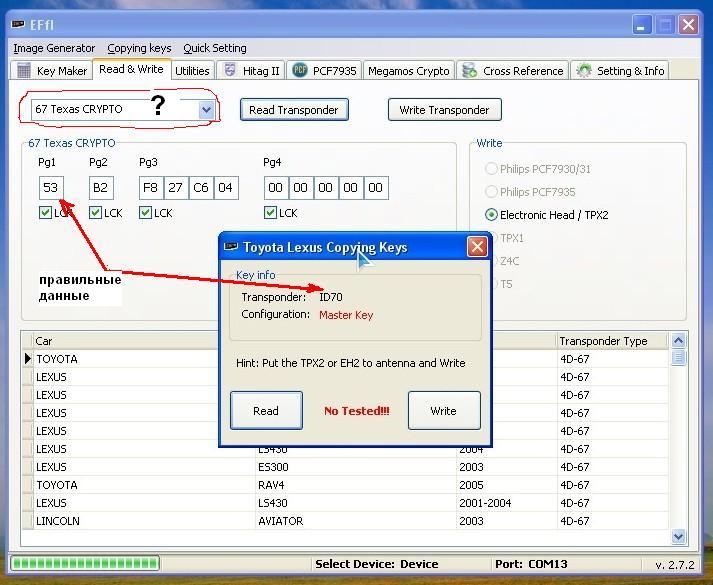
Task: Click the Car column header
Action: 125,341
